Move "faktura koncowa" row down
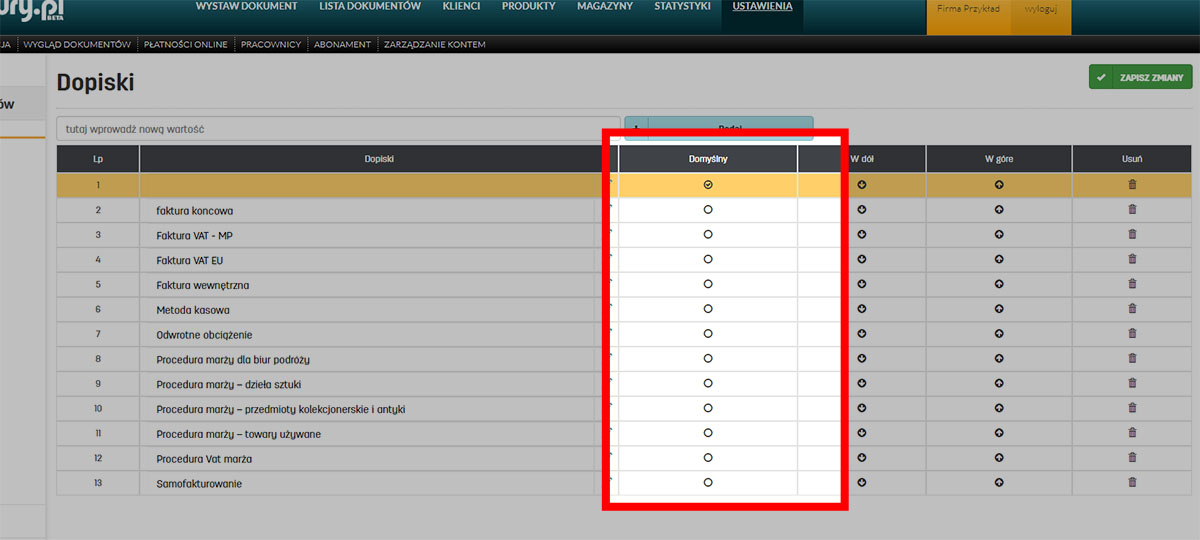 [x=861, y=210]
